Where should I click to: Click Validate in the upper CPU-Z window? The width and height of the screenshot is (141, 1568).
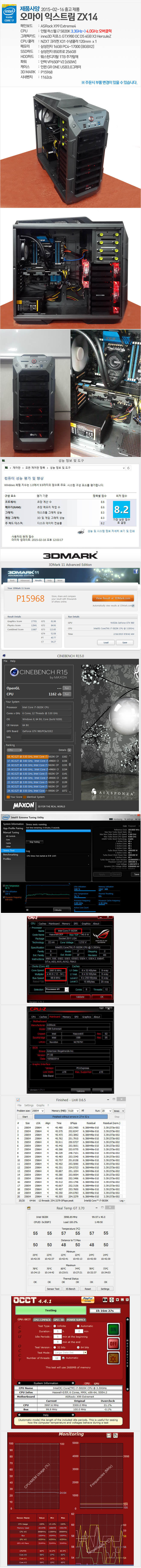[x=81, y=997]
